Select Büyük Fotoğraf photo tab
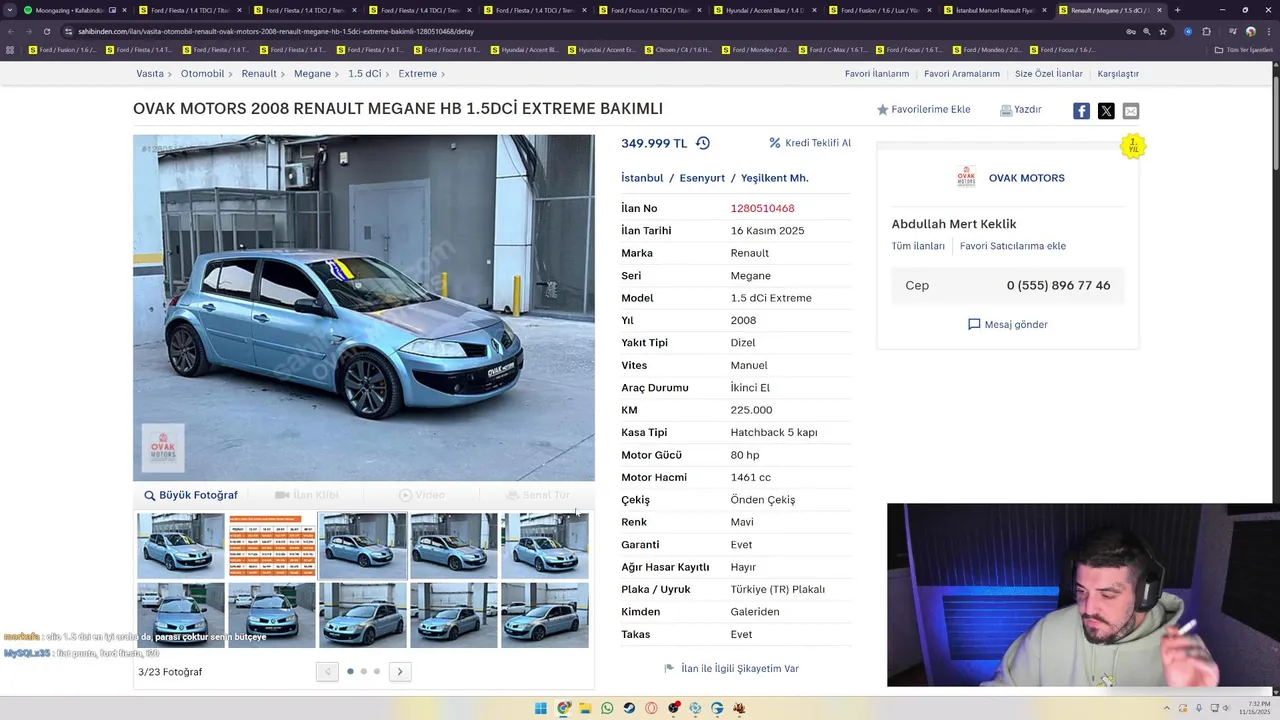The width and height of the screenshot is (1280, 720). coord(191,495)
